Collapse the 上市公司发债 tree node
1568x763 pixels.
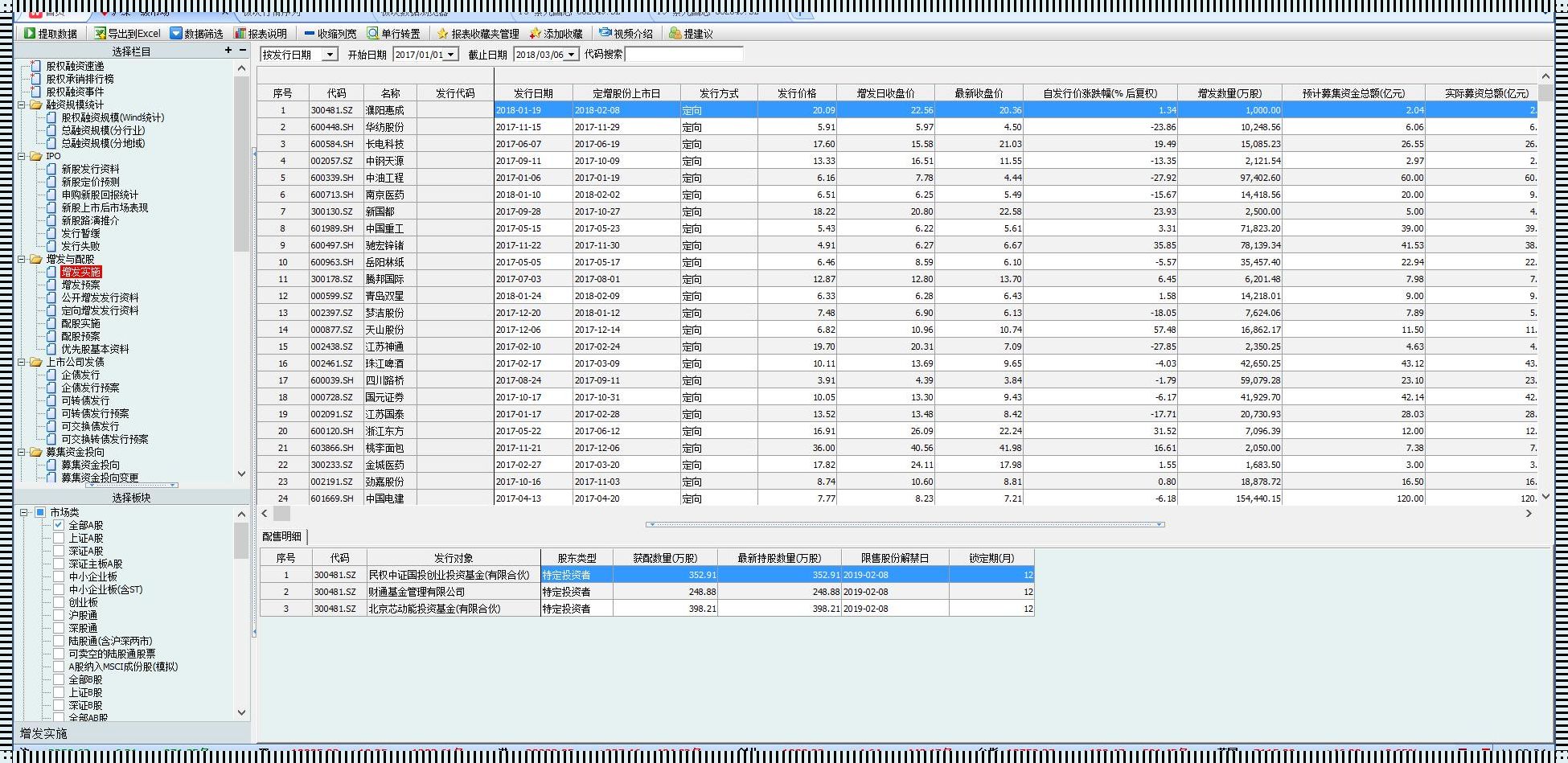tap(22, 362)
